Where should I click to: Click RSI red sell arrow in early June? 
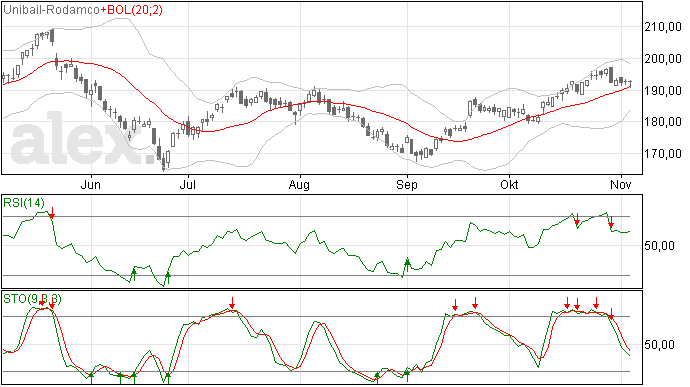[52, 213]
